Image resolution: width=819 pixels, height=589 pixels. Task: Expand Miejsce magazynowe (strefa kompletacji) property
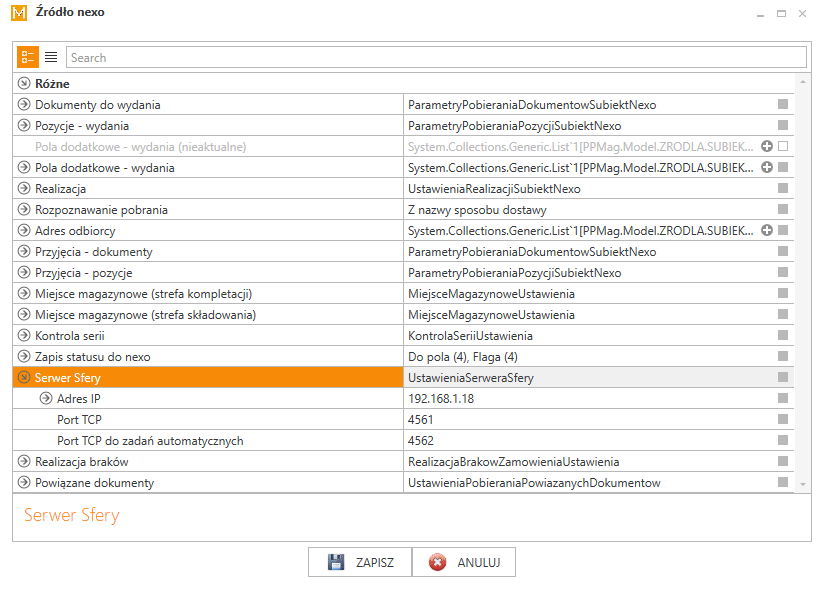pos(24,293)
